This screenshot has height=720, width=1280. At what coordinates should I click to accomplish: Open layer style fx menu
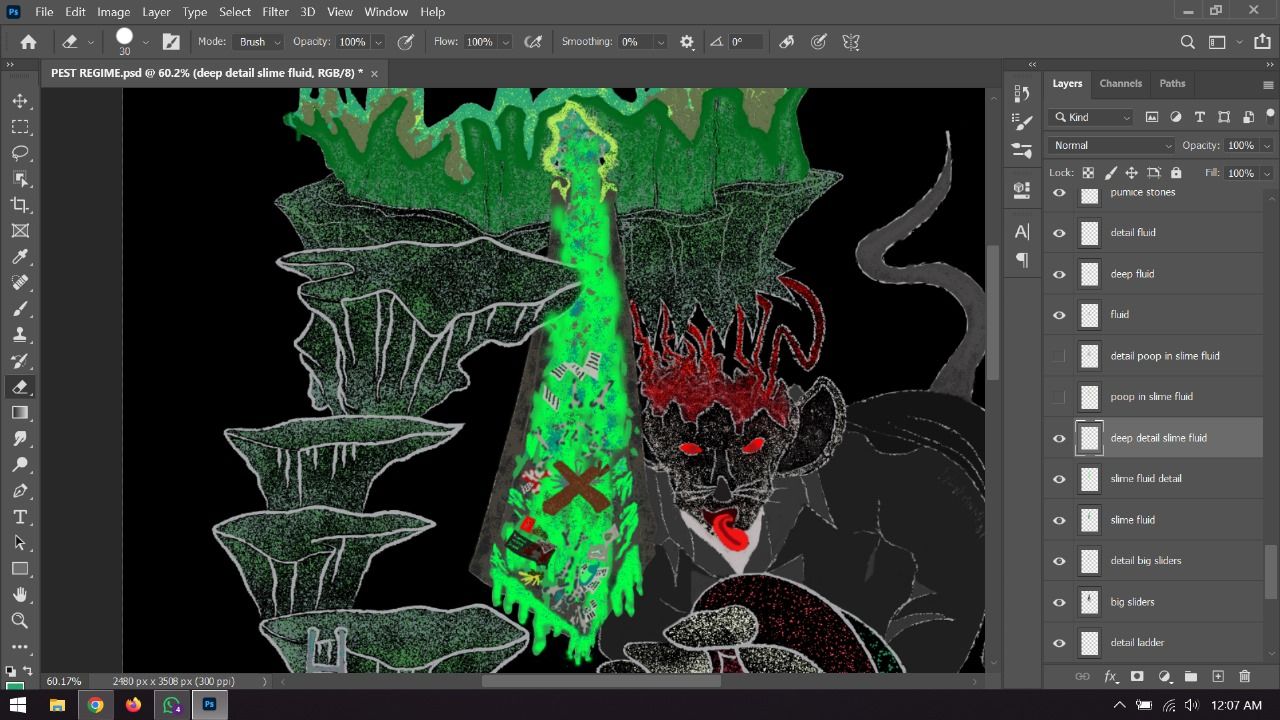(1110, 677)
